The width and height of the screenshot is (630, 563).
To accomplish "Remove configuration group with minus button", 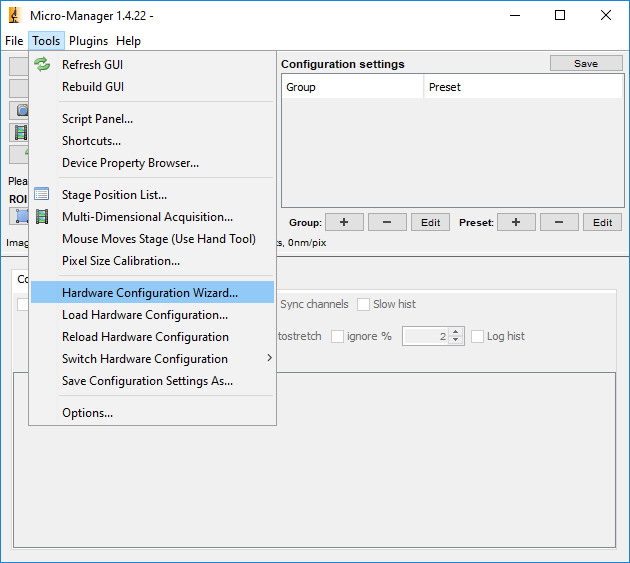I will (387, 222).
